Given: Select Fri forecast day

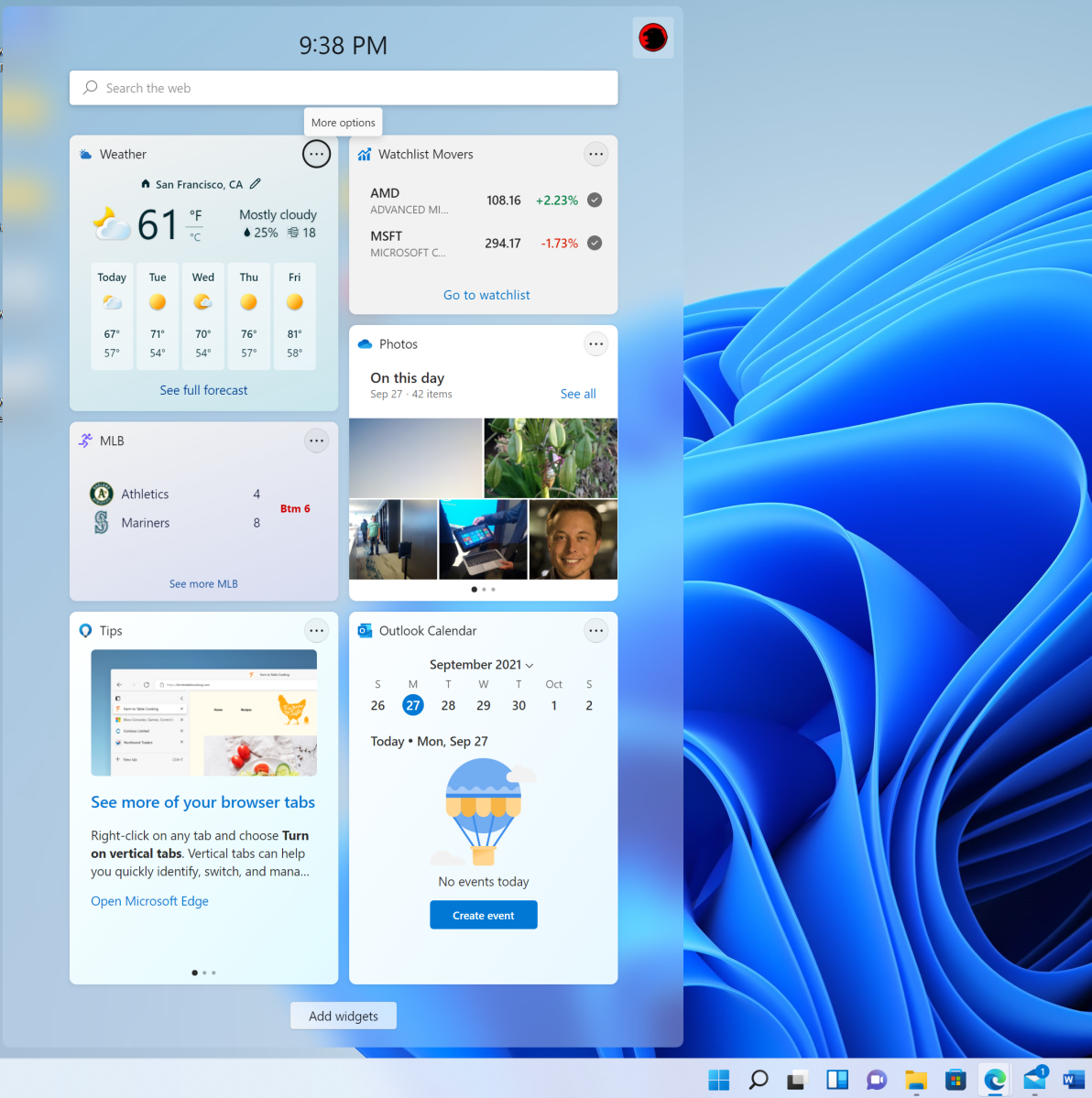Looking at the screenshot, I should 295,316.
